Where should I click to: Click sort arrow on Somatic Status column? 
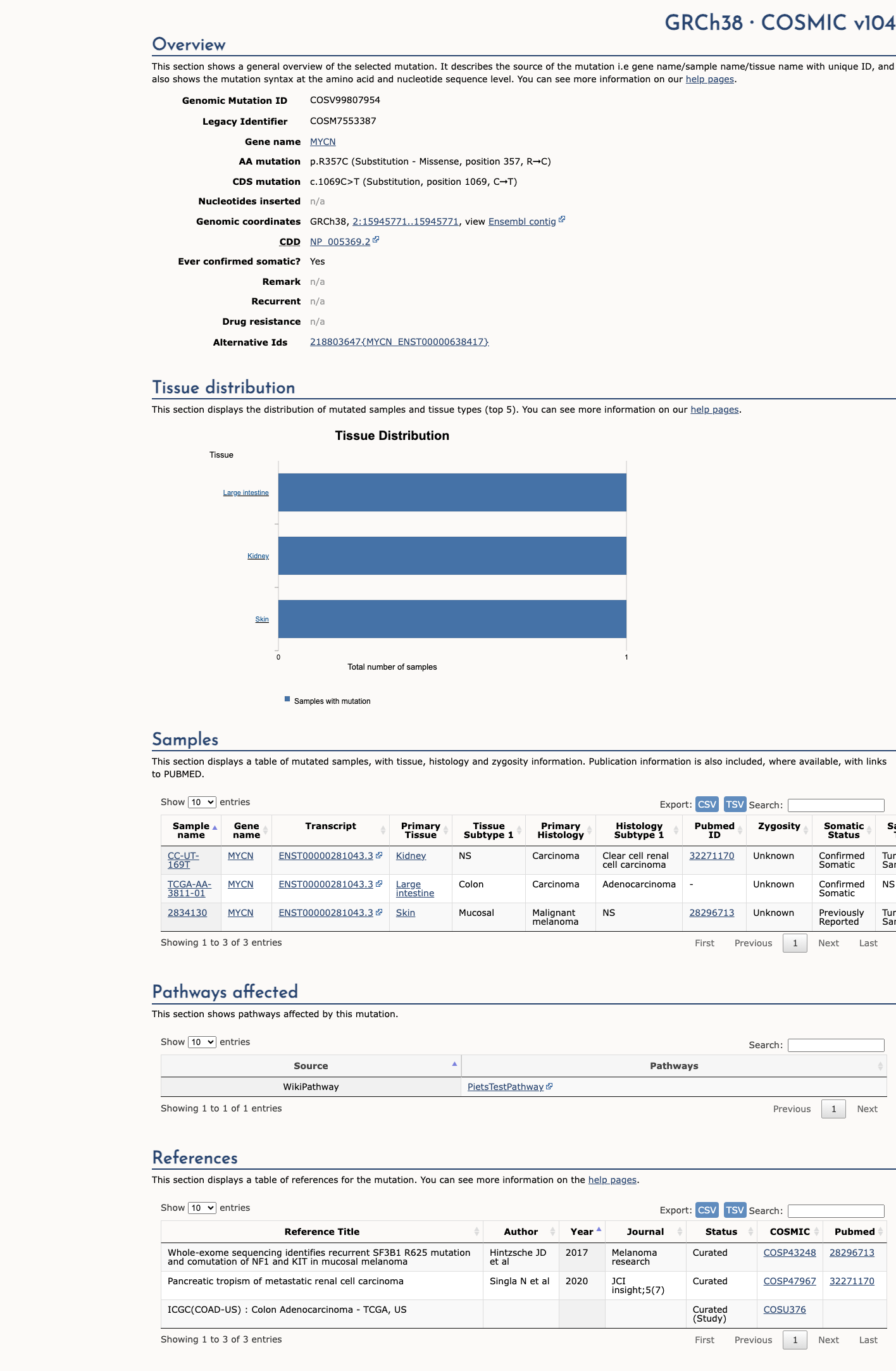(x=869, y=830)
